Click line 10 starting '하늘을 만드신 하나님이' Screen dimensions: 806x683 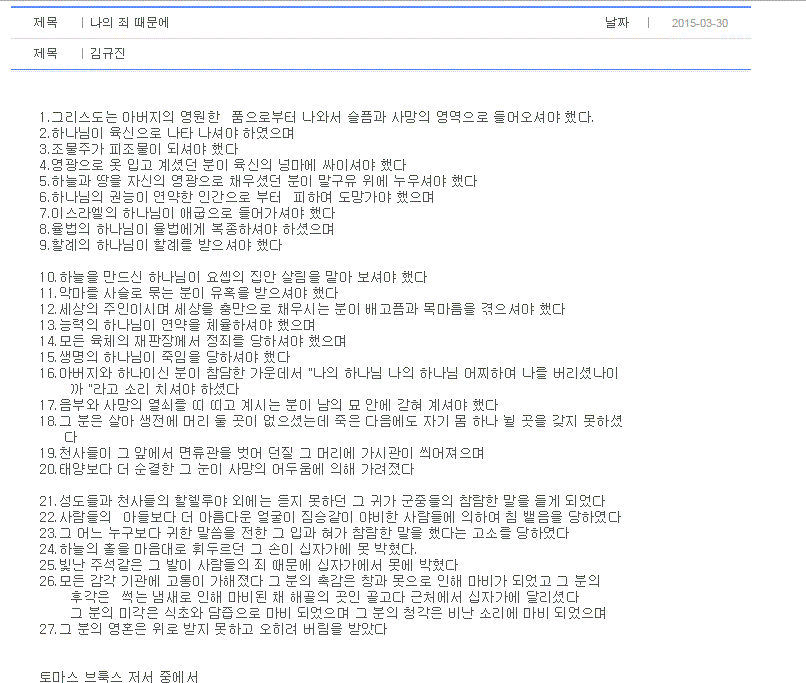click(233, 277)
